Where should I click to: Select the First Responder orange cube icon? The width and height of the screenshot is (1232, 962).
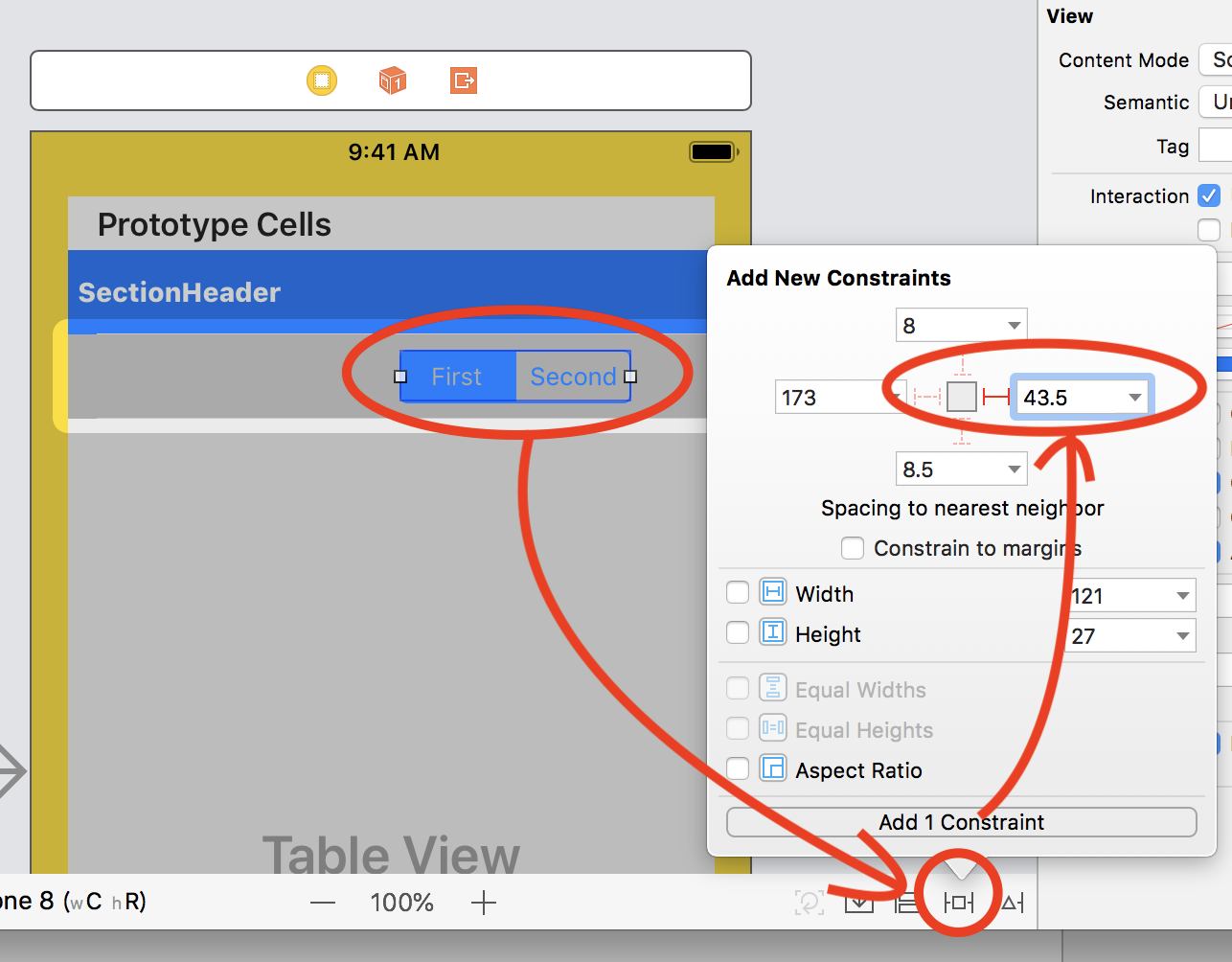click(392, 80)
